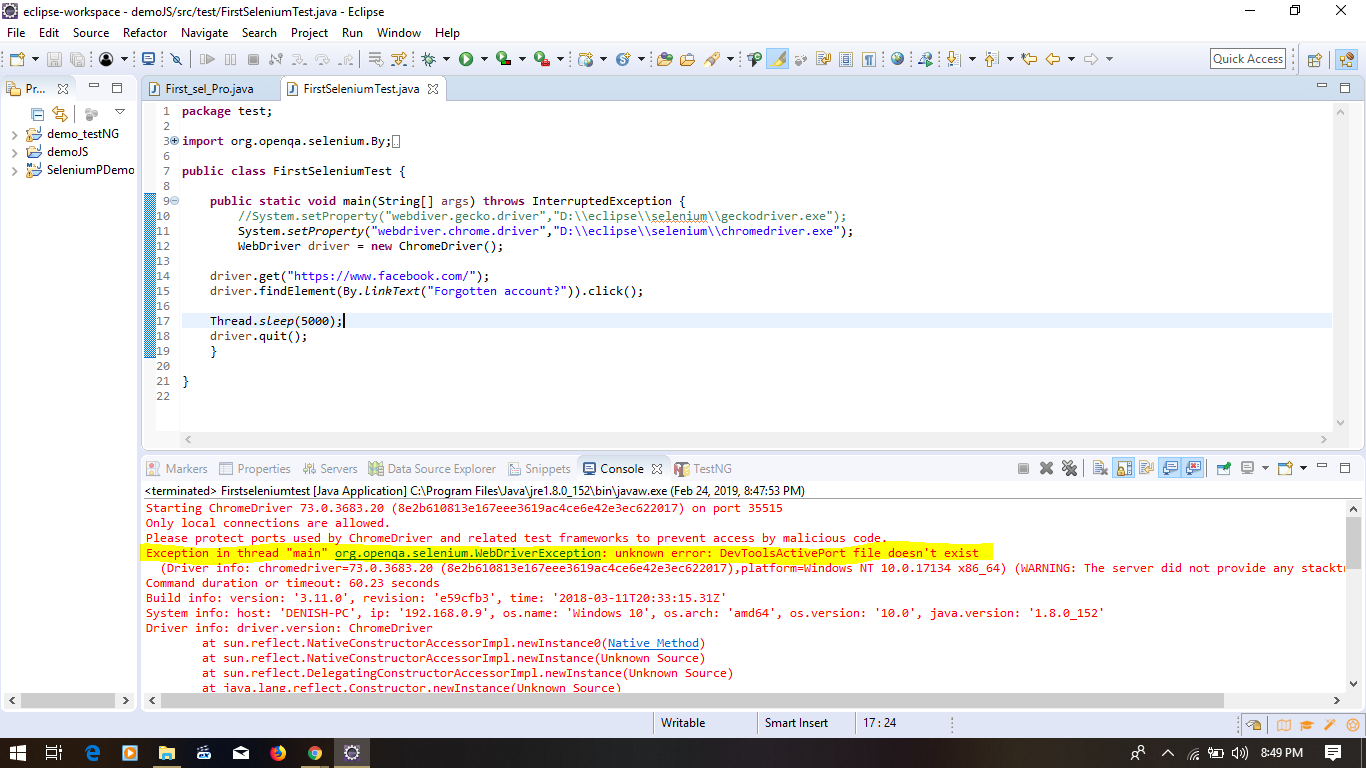
Task: Open the Run dropdown arrow
Action: [x=484, y=59]
